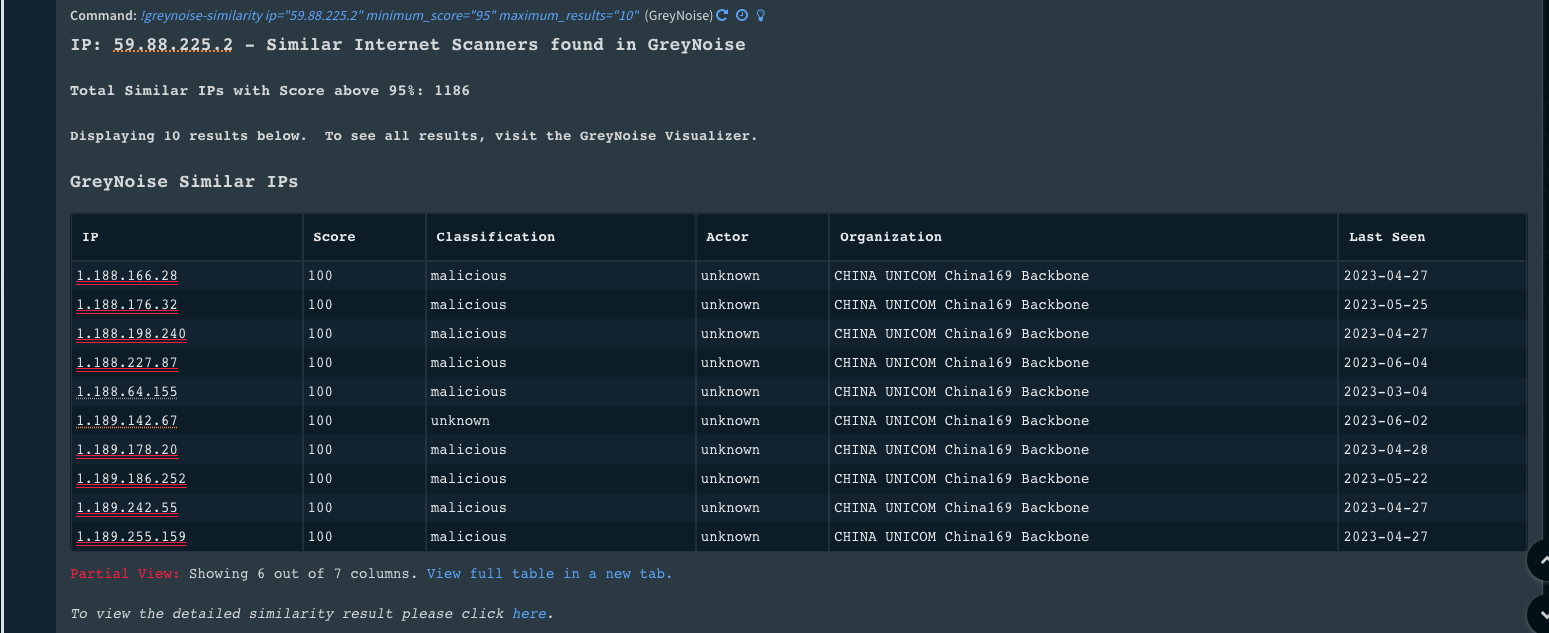Click 'Total Similar IPs with Score above 95%' text
Viewport: 1549px width, 633px height.
[270, 91]
